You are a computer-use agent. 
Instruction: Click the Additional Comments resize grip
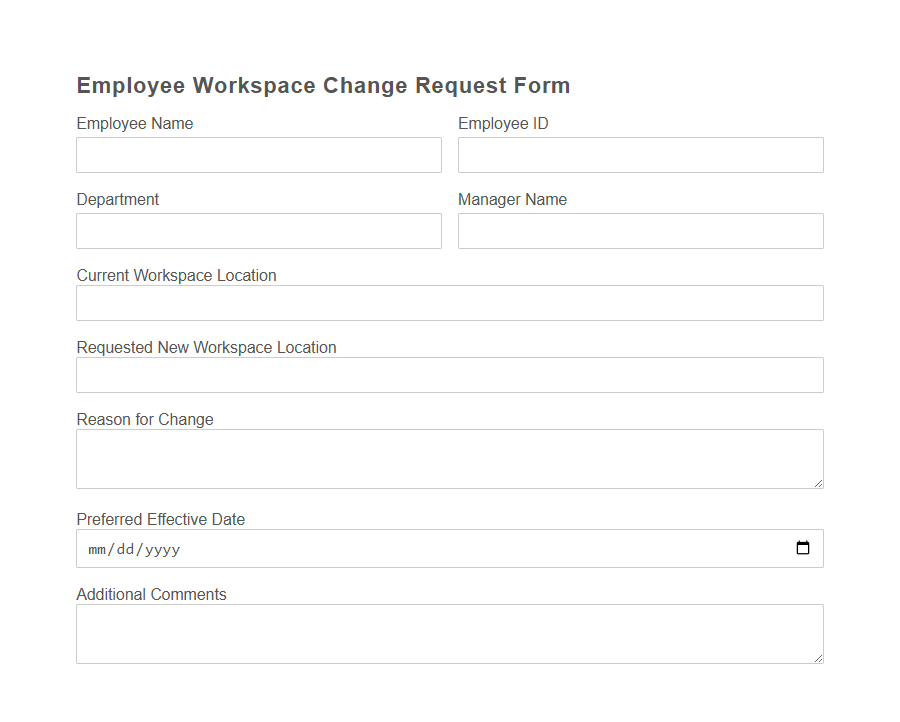tap(819, 659)
